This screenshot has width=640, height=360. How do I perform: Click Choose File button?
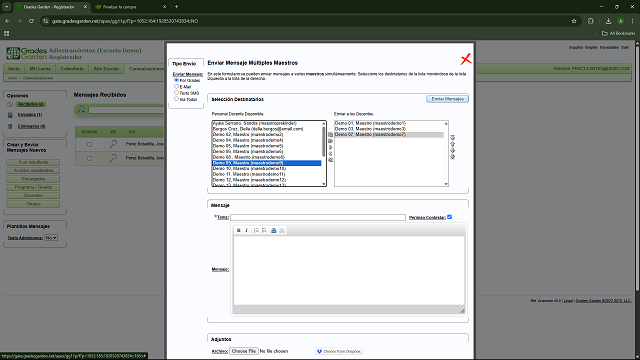pyautogui.click(x=244, y=351)
